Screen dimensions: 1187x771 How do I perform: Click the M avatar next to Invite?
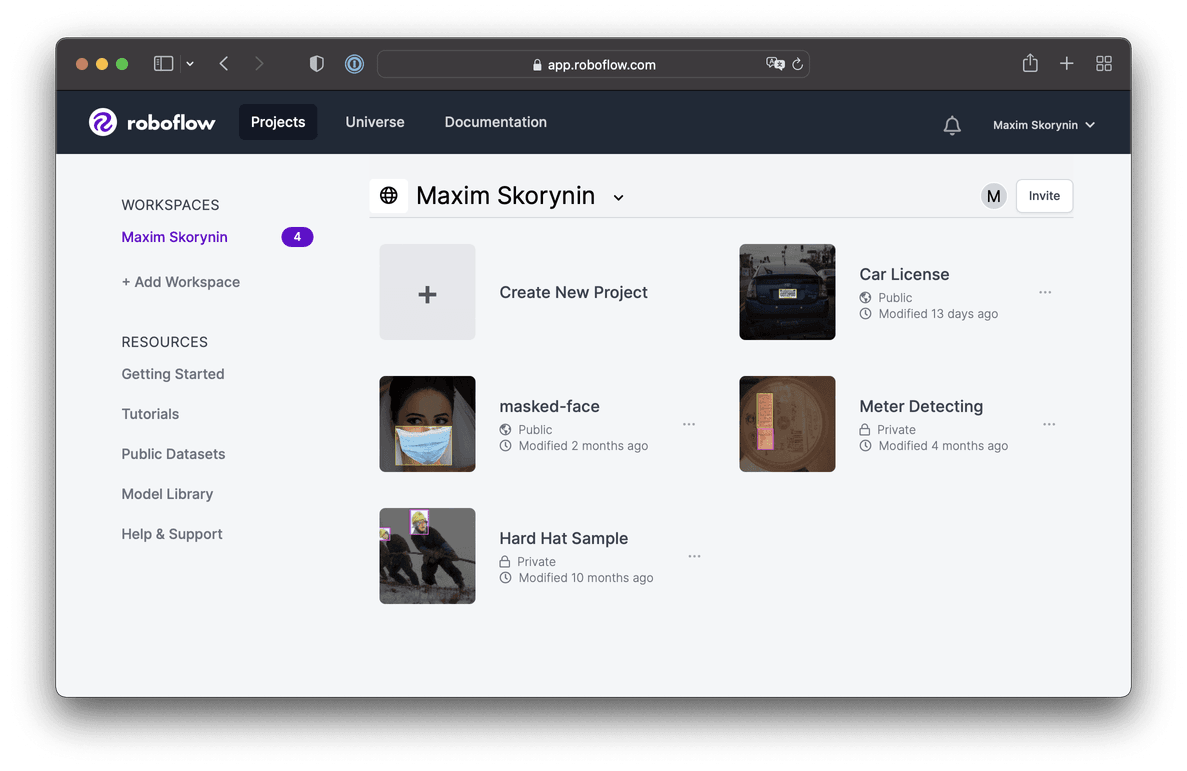(993, 196)
